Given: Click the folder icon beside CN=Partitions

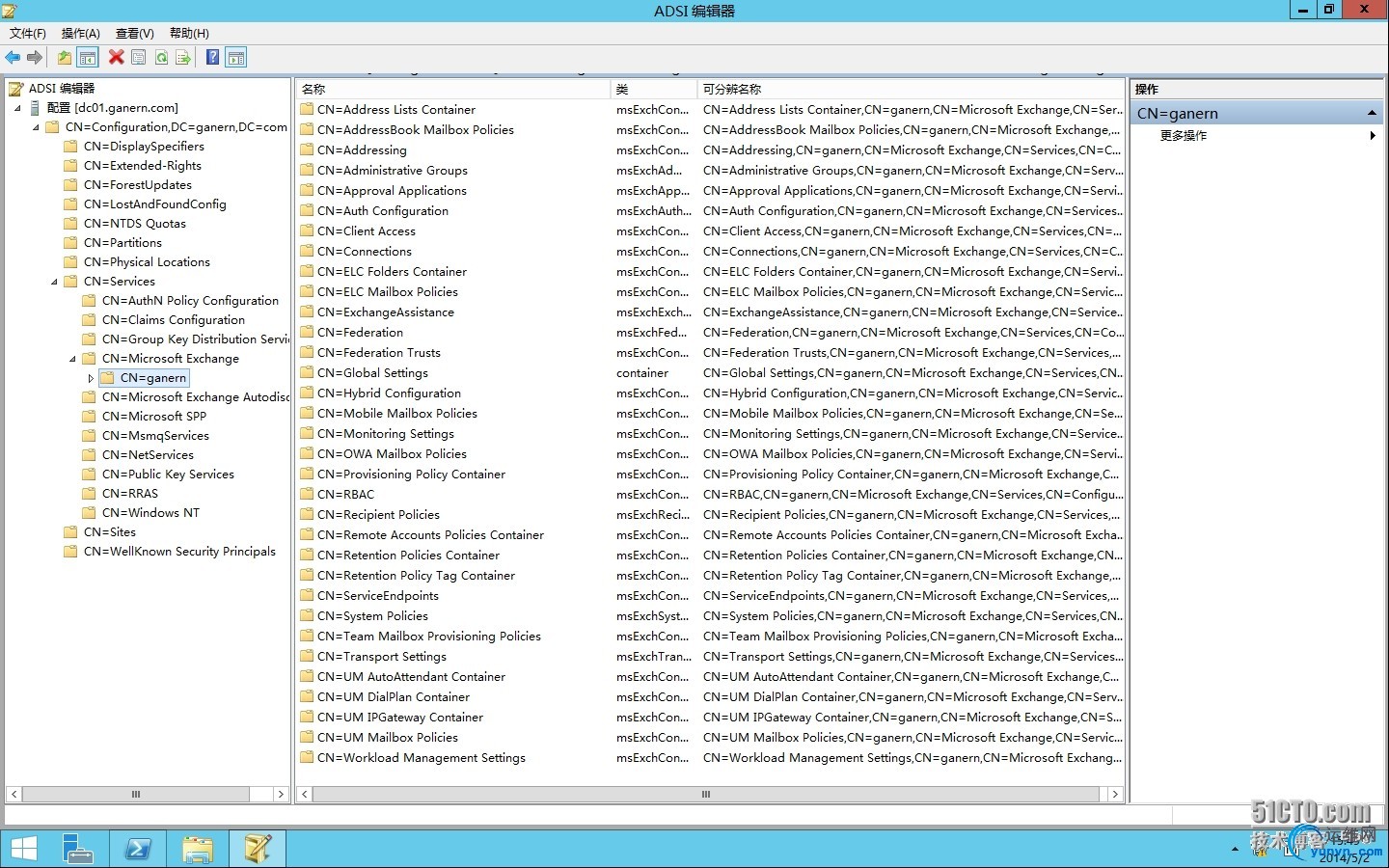Looking at the screenshot, I should [x=70, y=243].
